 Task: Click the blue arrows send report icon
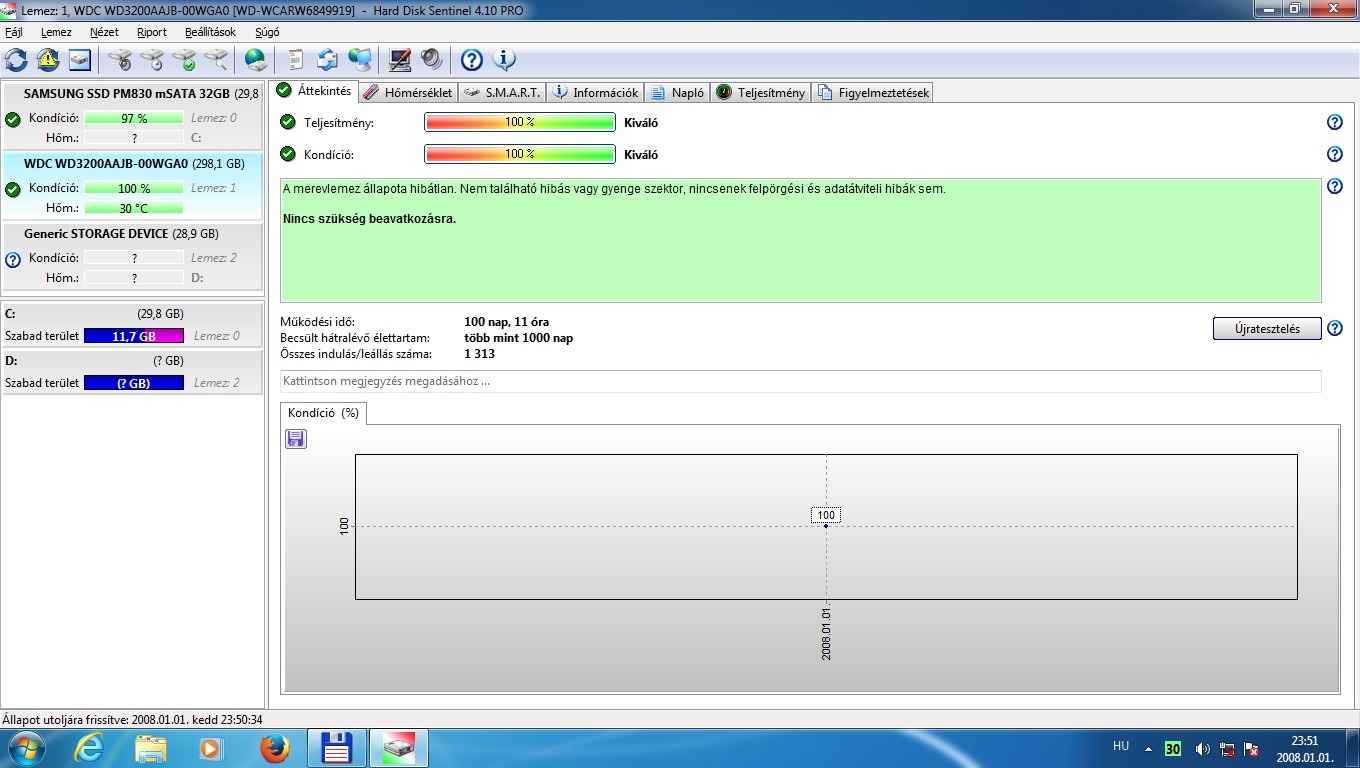pos(328,60)
